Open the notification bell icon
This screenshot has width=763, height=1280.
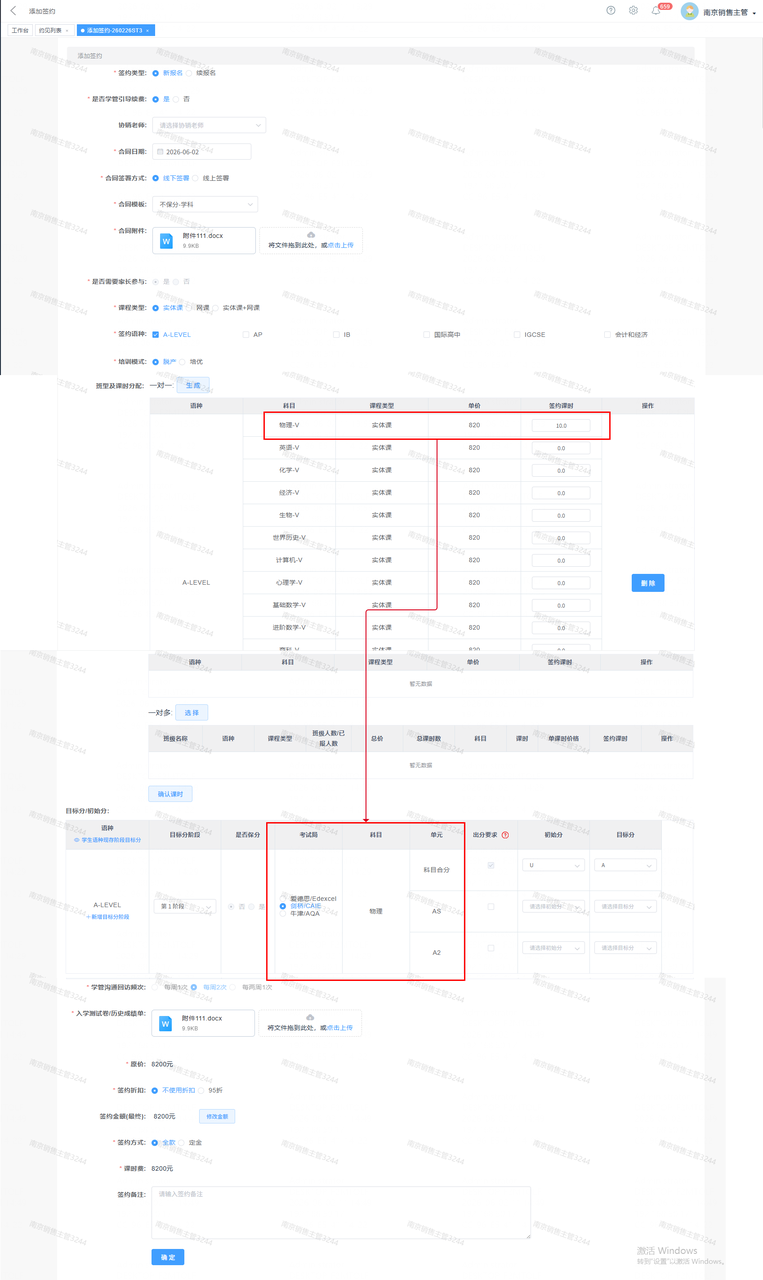pos(656,11)
